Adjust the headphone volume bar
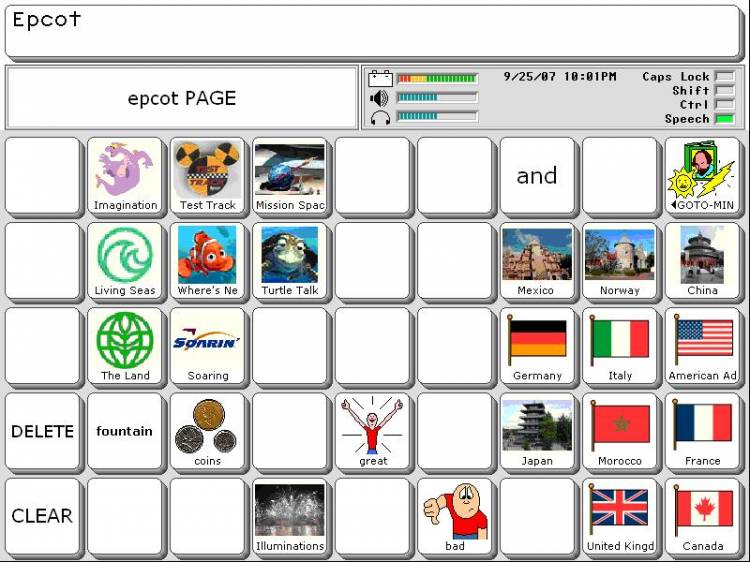This screenshot has height=562, width=750. click(437, 116)
